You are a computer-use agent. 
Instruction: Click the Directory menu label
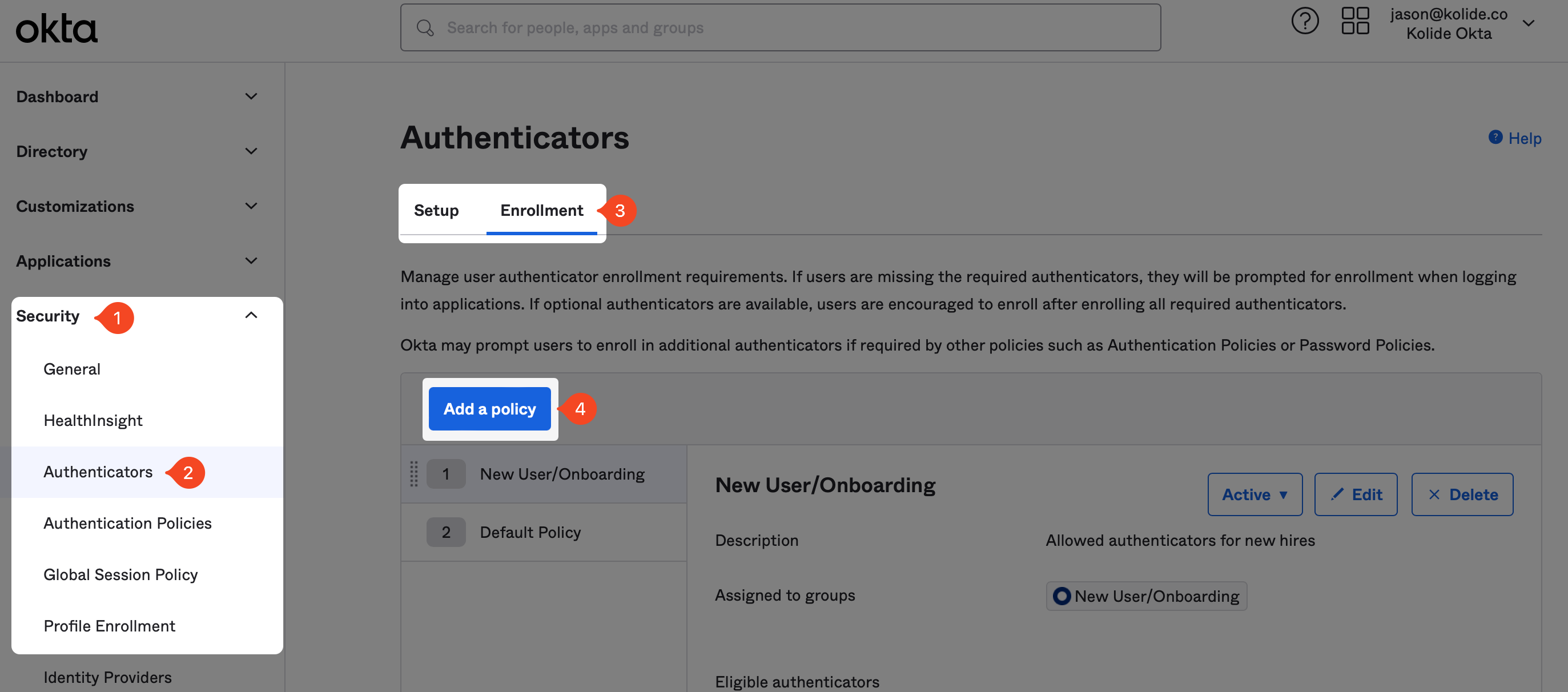coord(52,151)
